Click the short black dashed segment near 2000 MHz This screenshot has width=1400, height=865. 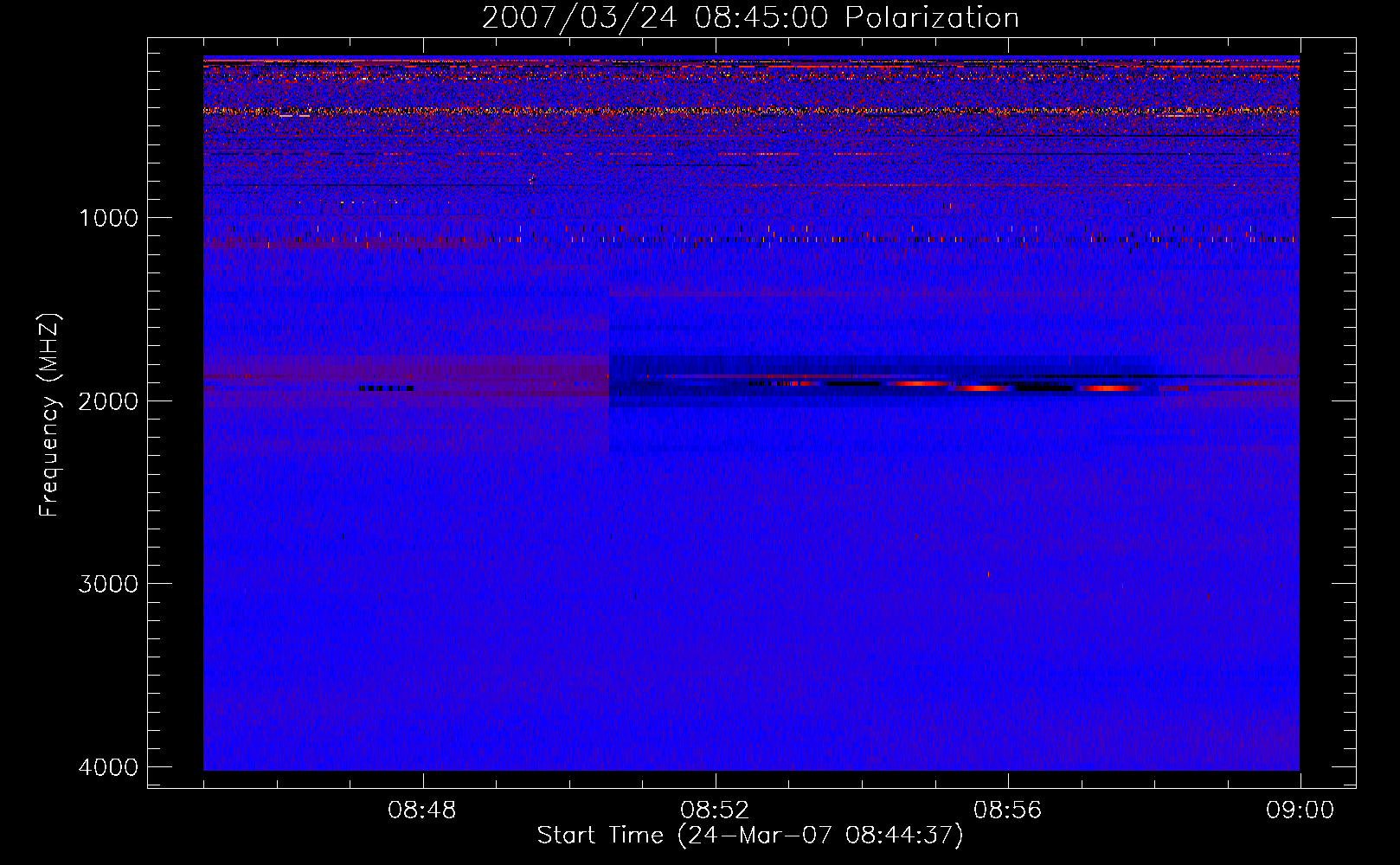[386, 388]
